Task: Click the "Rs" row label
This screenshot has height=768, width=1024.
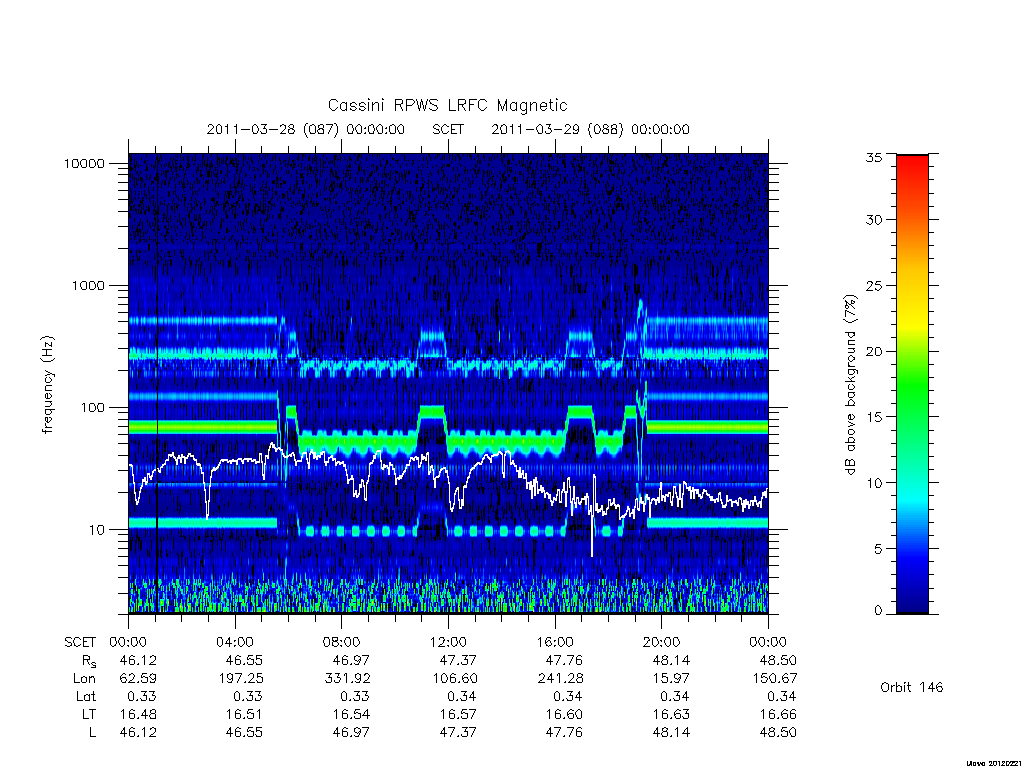Action: pos(89,661)
